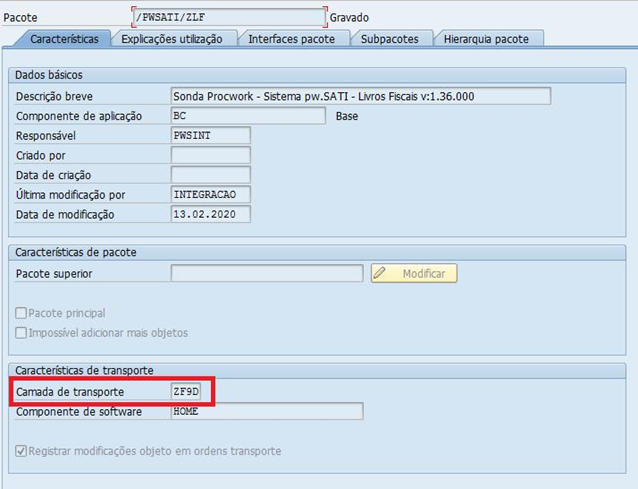Image resolution: width=638 pixels, height=489 pixels.
Task: Toggle the Pacote principal checkbox
Action: coord(21,313)
